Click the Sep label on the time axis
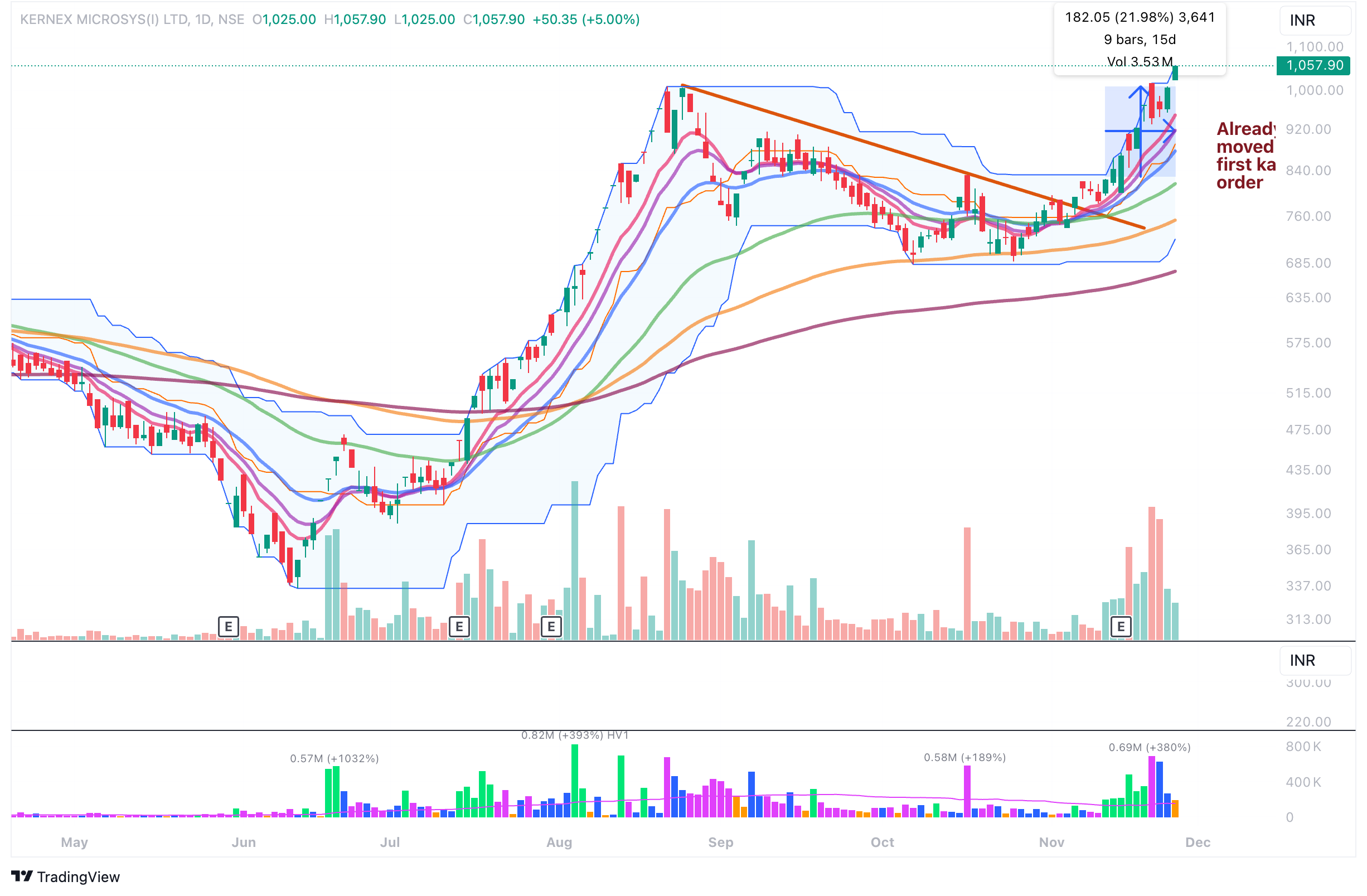 coord(721,842)
